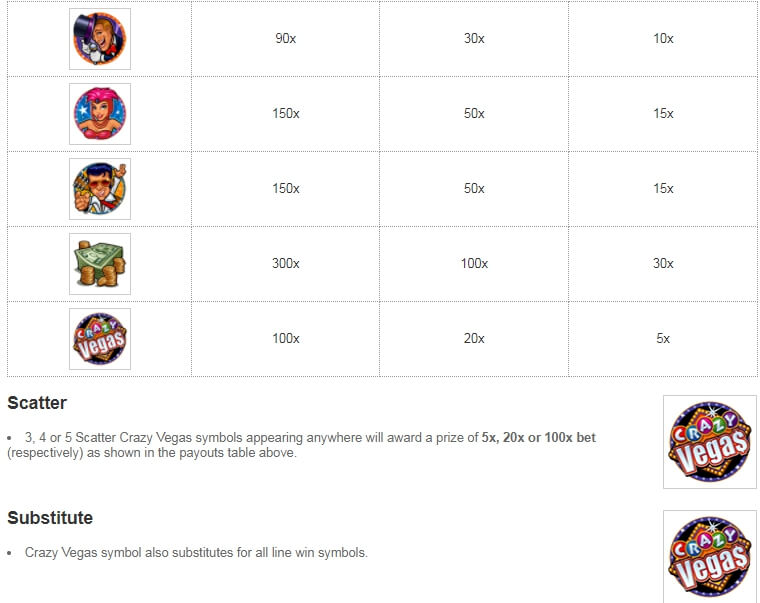Click the Substitute section heading

pyautogui.click(x=50, y=518)
